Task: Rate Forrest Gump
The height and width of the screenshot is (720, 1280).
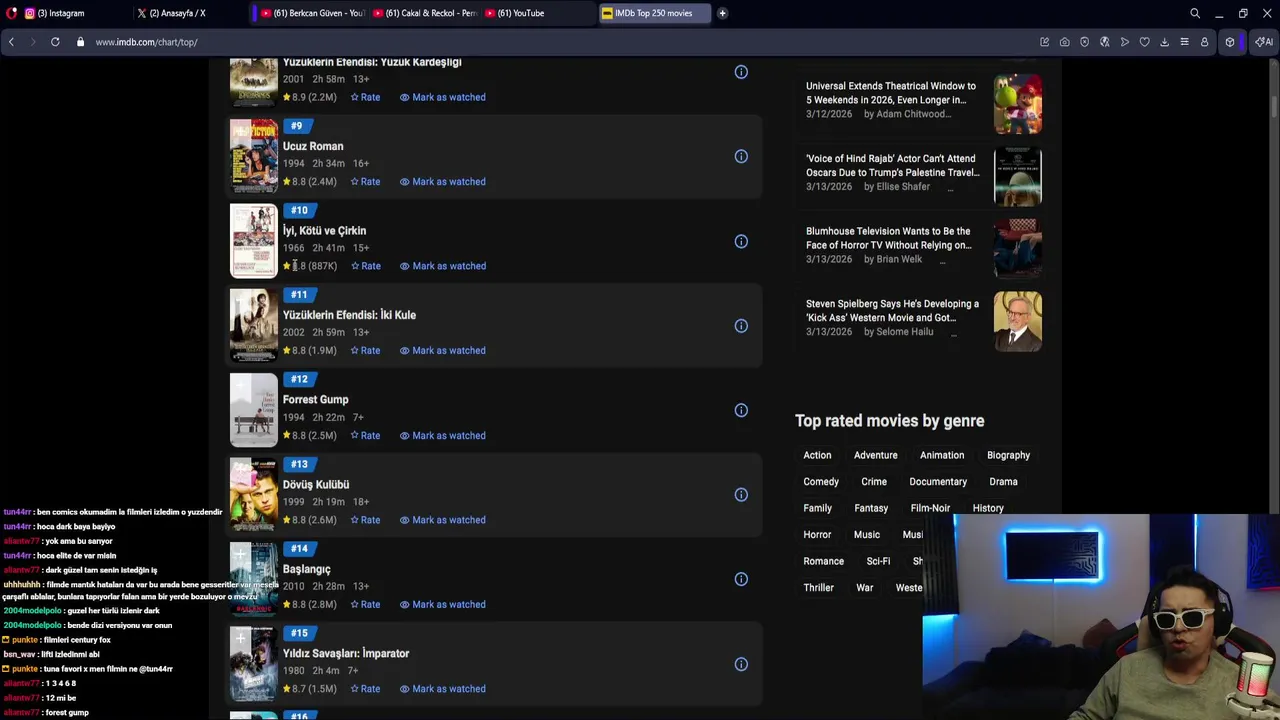Action: pos(365,435)
